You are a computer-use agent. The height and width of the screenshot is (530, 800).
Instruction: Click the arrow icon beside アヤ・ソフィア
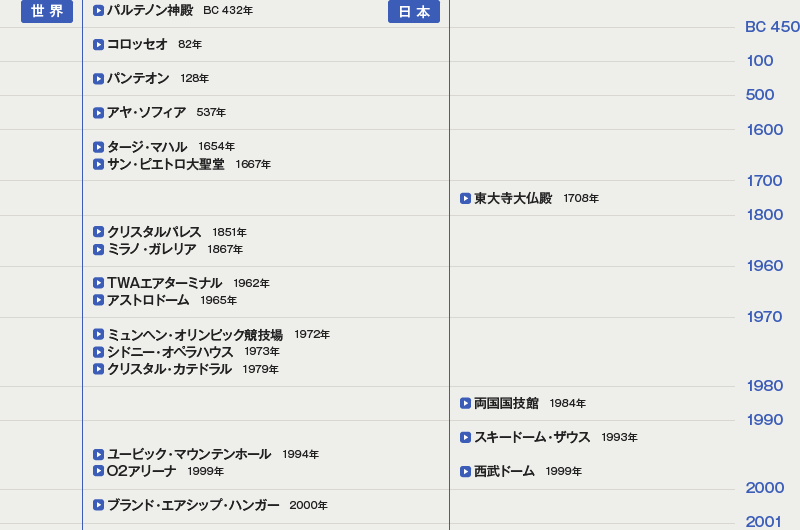click(x=98, y=112)
